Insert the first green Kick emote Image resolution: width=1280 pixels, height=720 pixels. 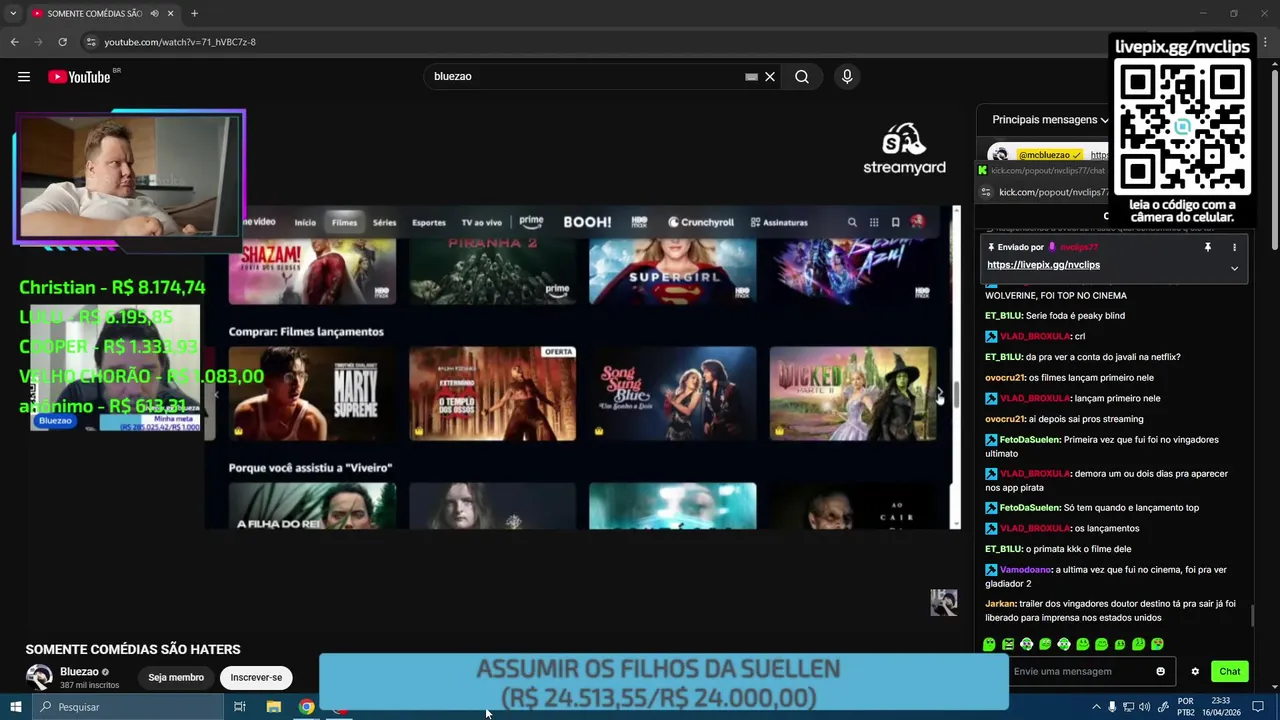coord(989,645)
